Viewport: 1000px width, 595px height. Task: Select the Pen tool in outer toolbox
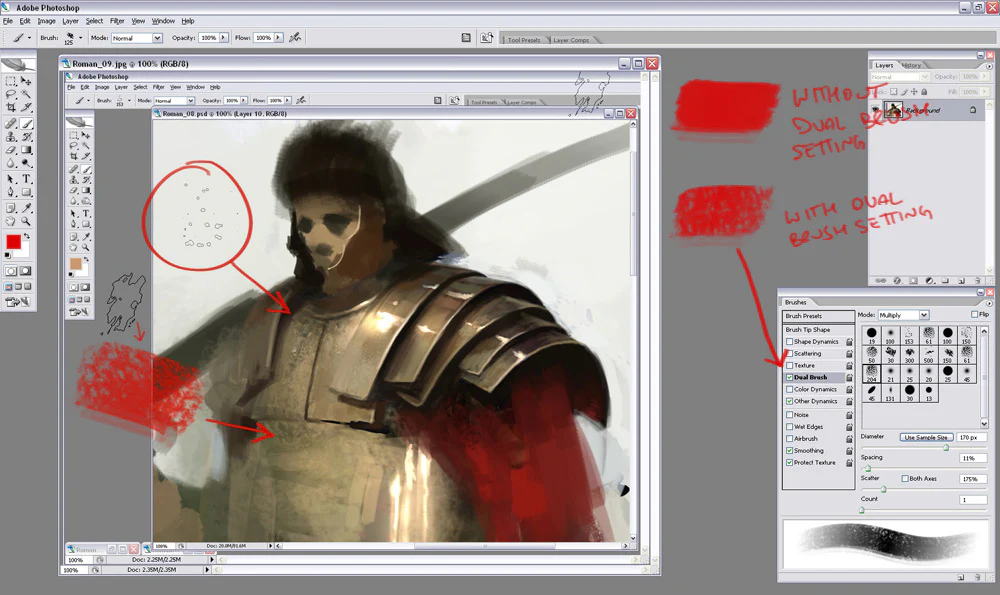11,192
